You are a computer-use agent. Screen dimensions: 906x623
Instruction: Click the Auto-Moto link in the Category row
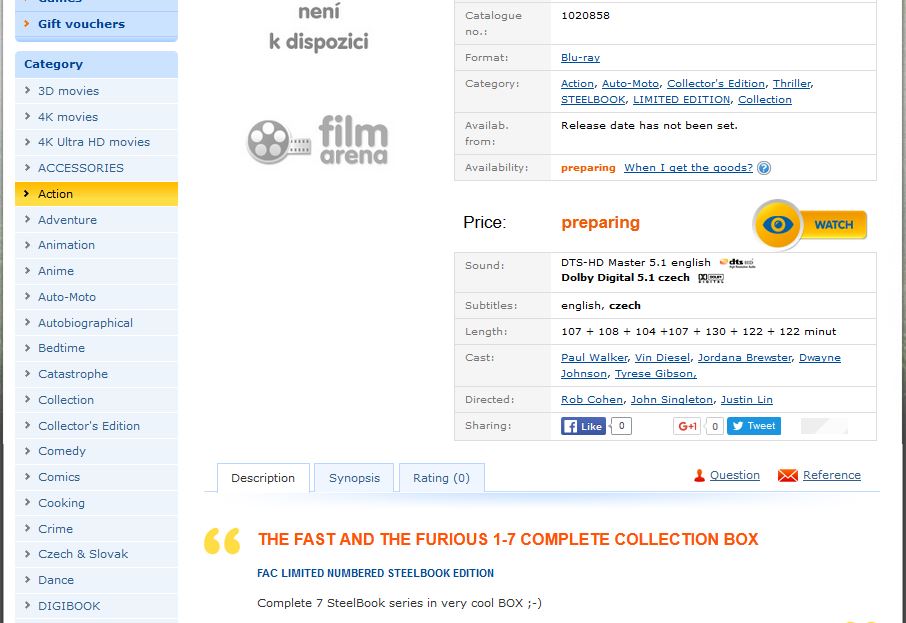coord(630,84)
